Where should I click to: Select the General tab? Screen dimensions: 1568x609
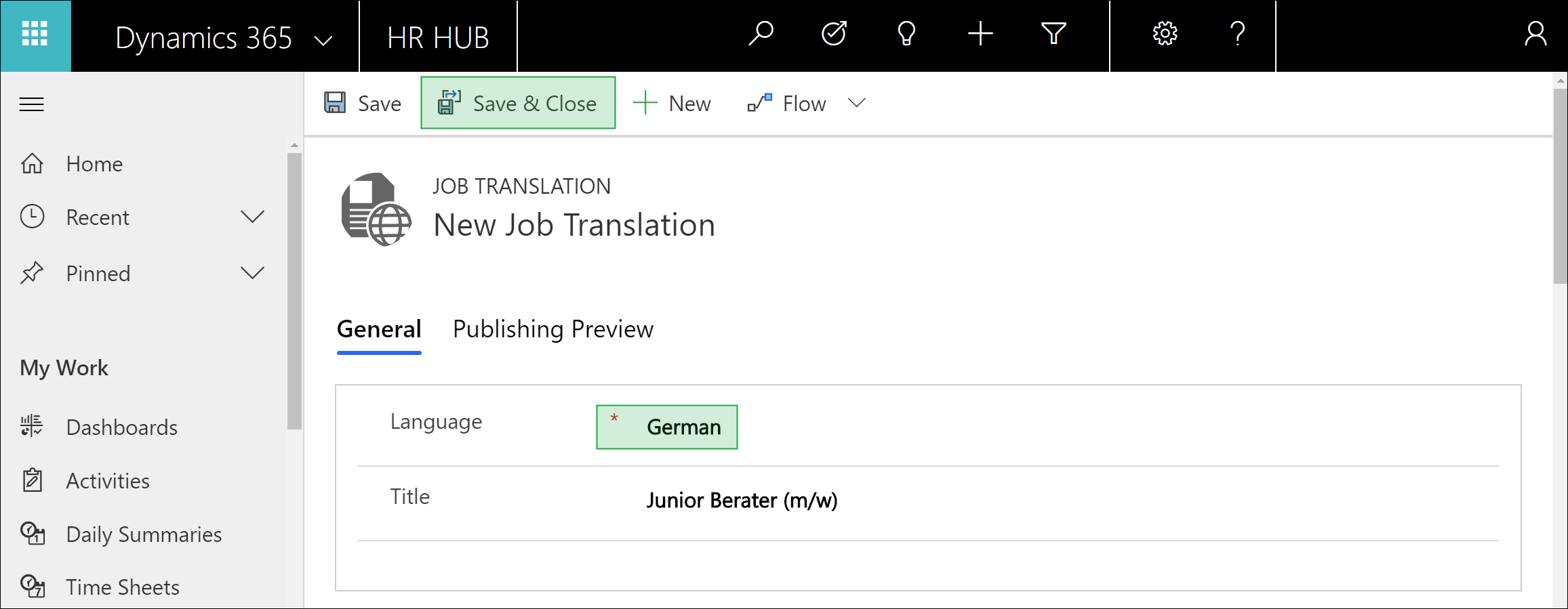pos(379,329)
